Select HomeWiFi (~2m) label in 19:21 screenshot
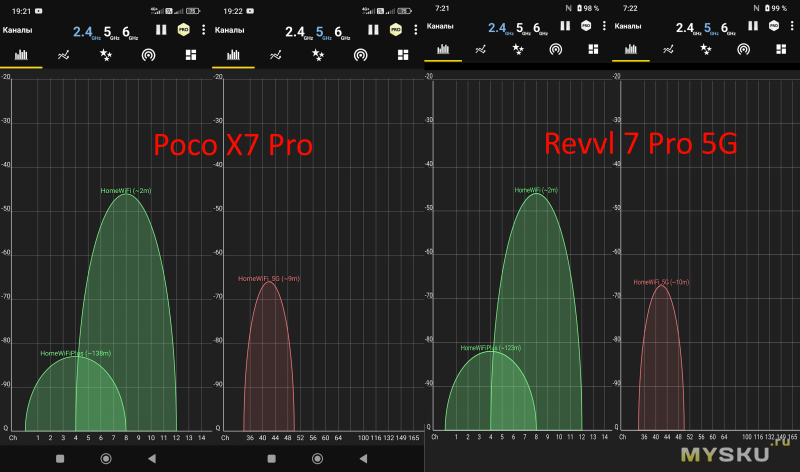The image size is (800, 472). 126,191
